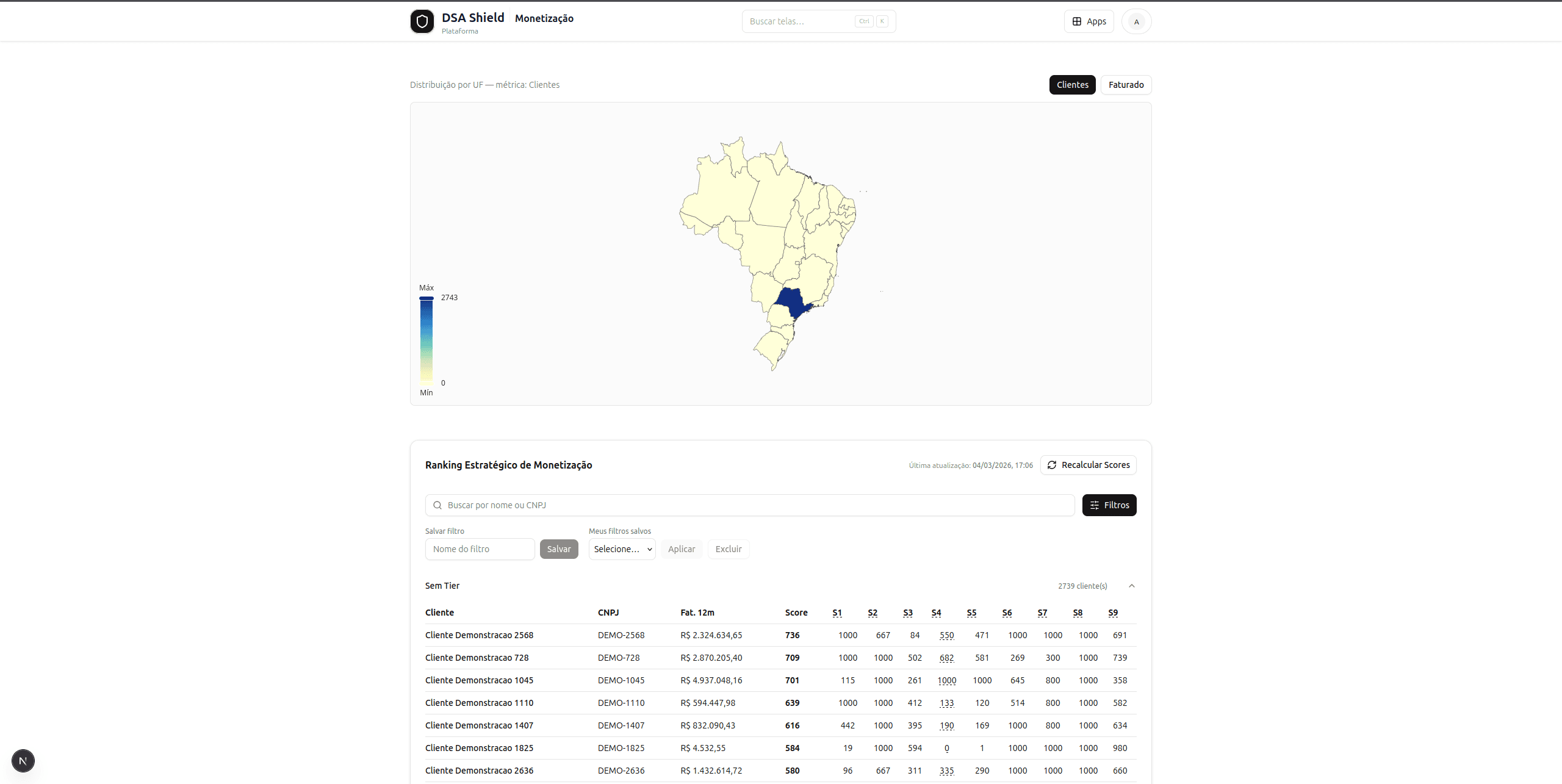Switch map metric to Clientes

1073,85
